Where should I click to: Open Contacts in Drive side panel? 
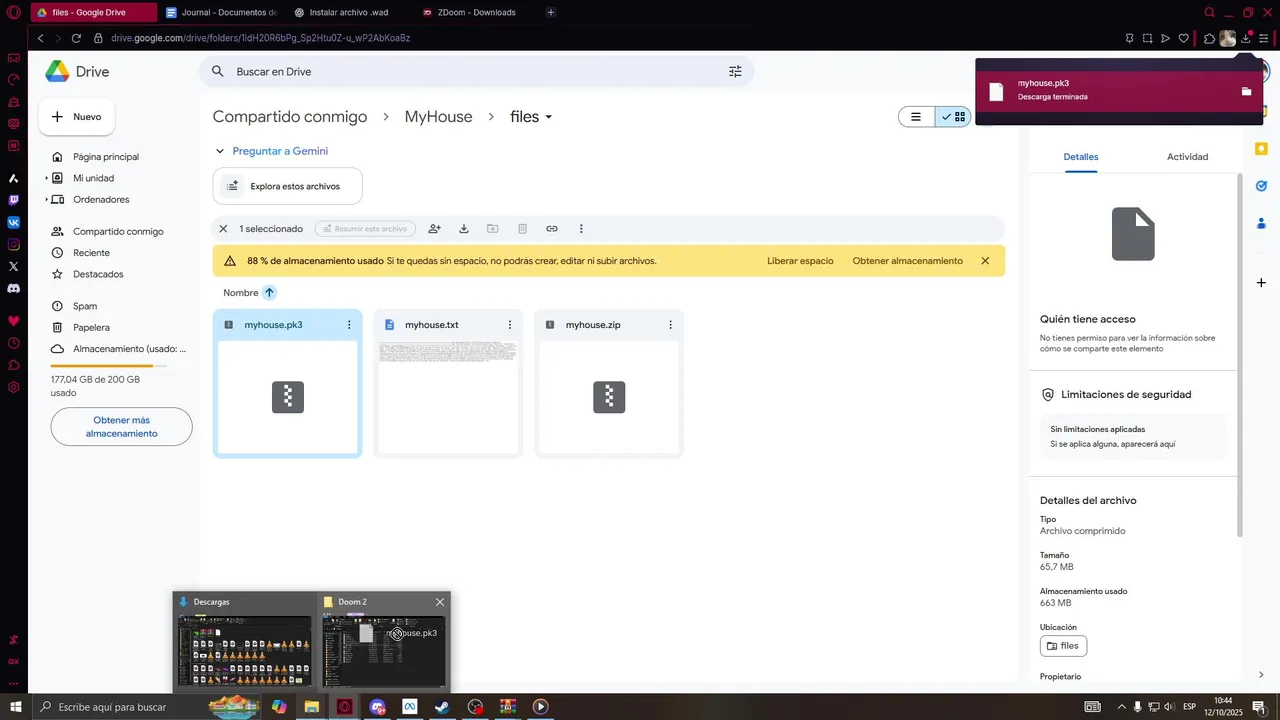[1261, 222]
